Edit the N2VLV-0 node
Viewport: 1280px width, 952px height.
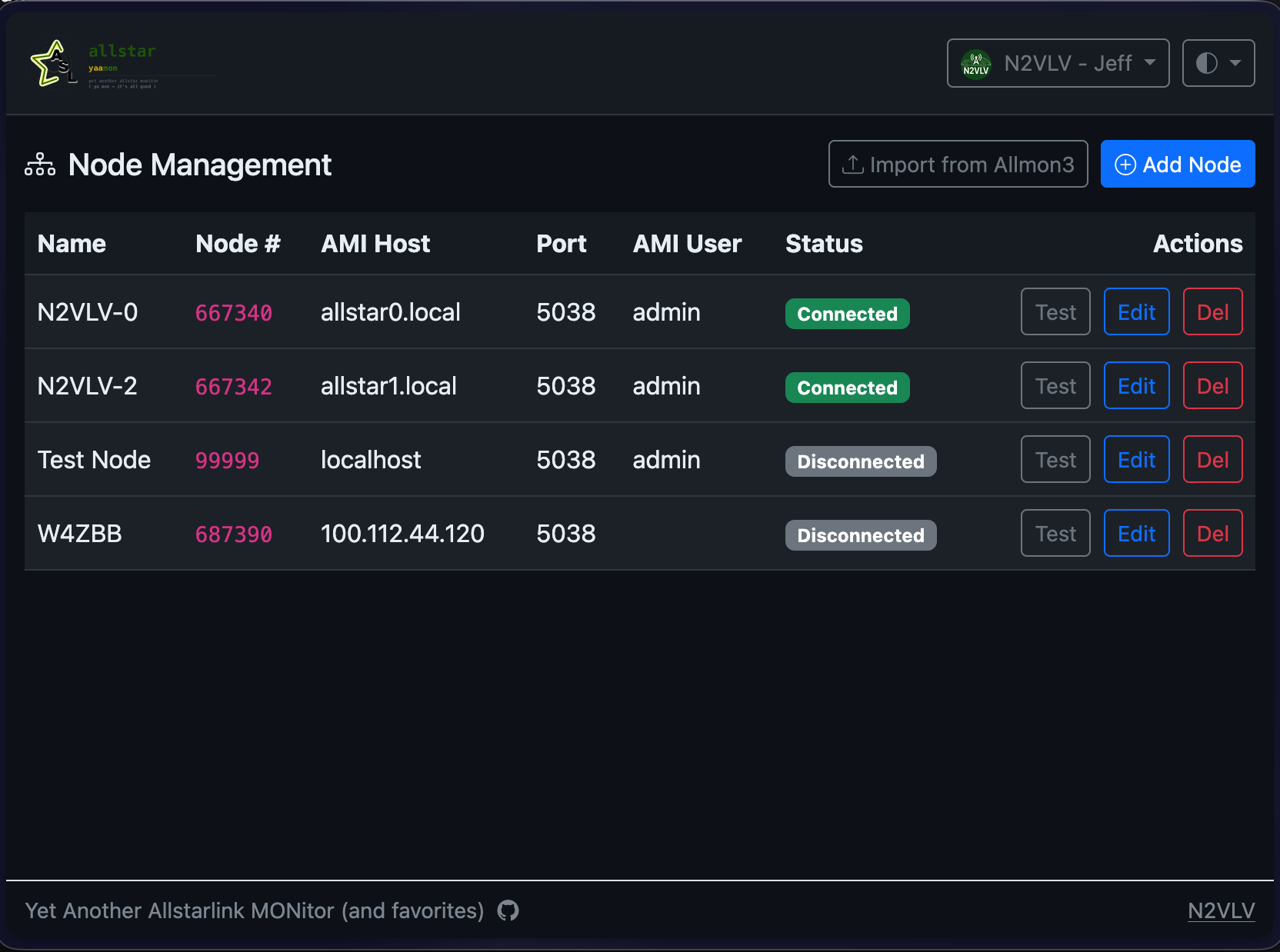click(1136, 311)
